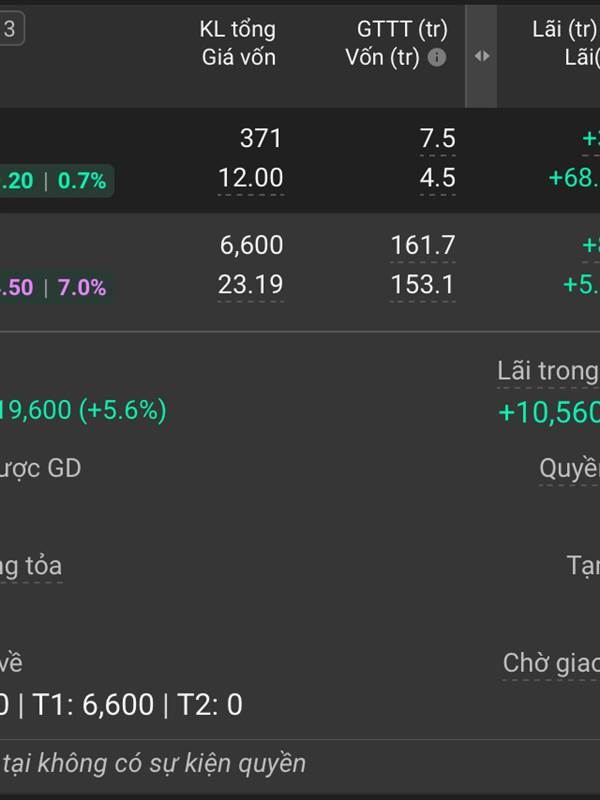Screen dimensions: 600x800
Task: Click the market value 7.5
Action: tap(438, 139)
